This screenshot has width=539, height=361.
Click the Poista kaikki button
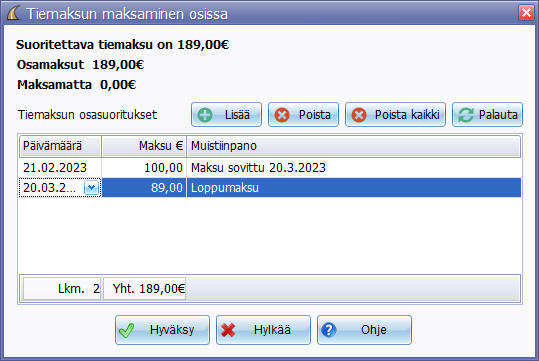[x=395, y=114]
